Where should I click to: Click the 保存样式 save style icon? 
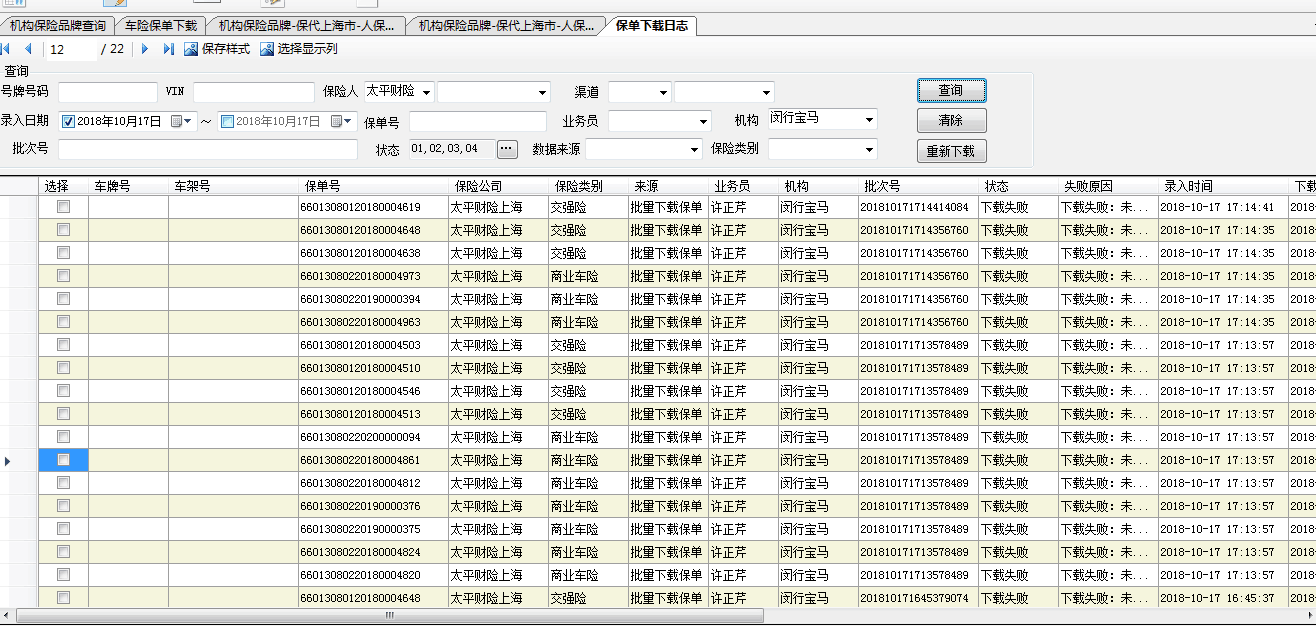(x=191, y=49)
